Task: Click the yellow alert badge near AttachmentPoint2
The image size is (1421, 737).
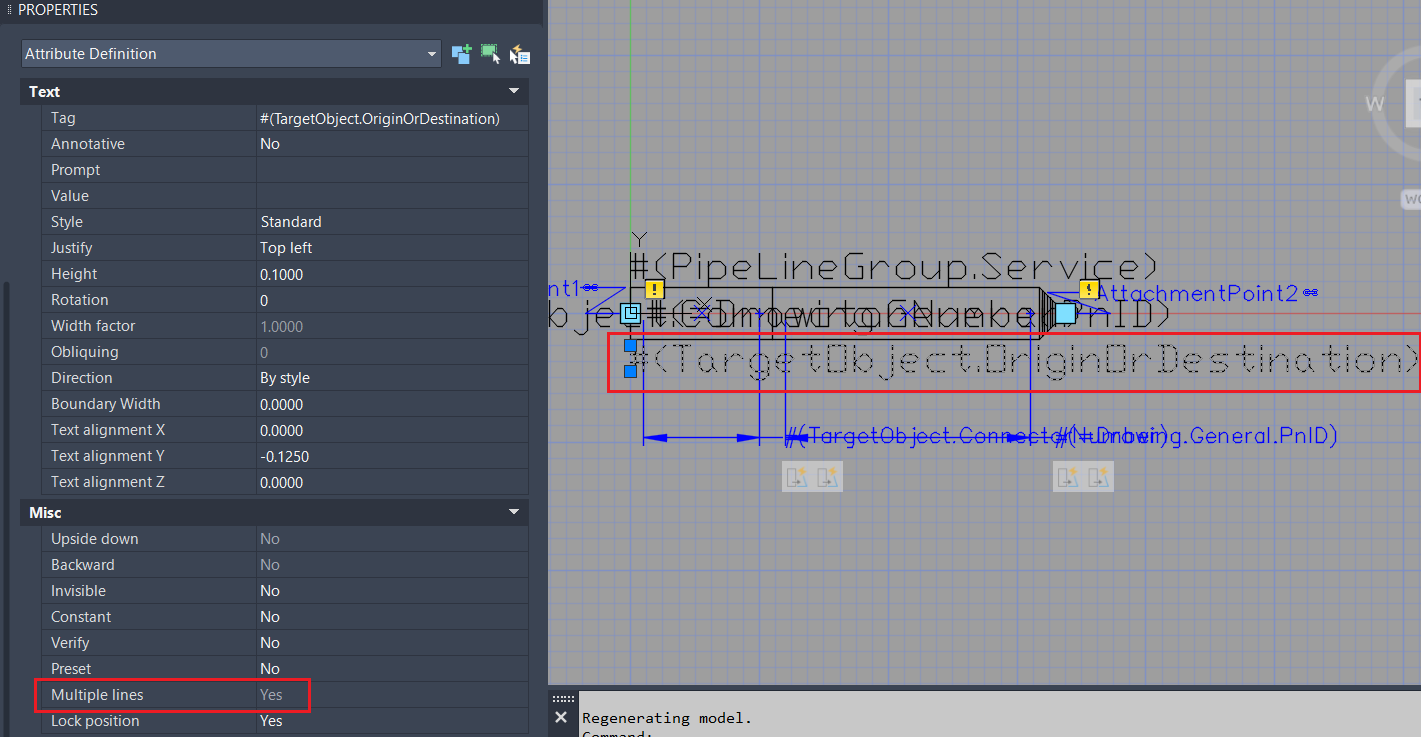Action: 1089,288
